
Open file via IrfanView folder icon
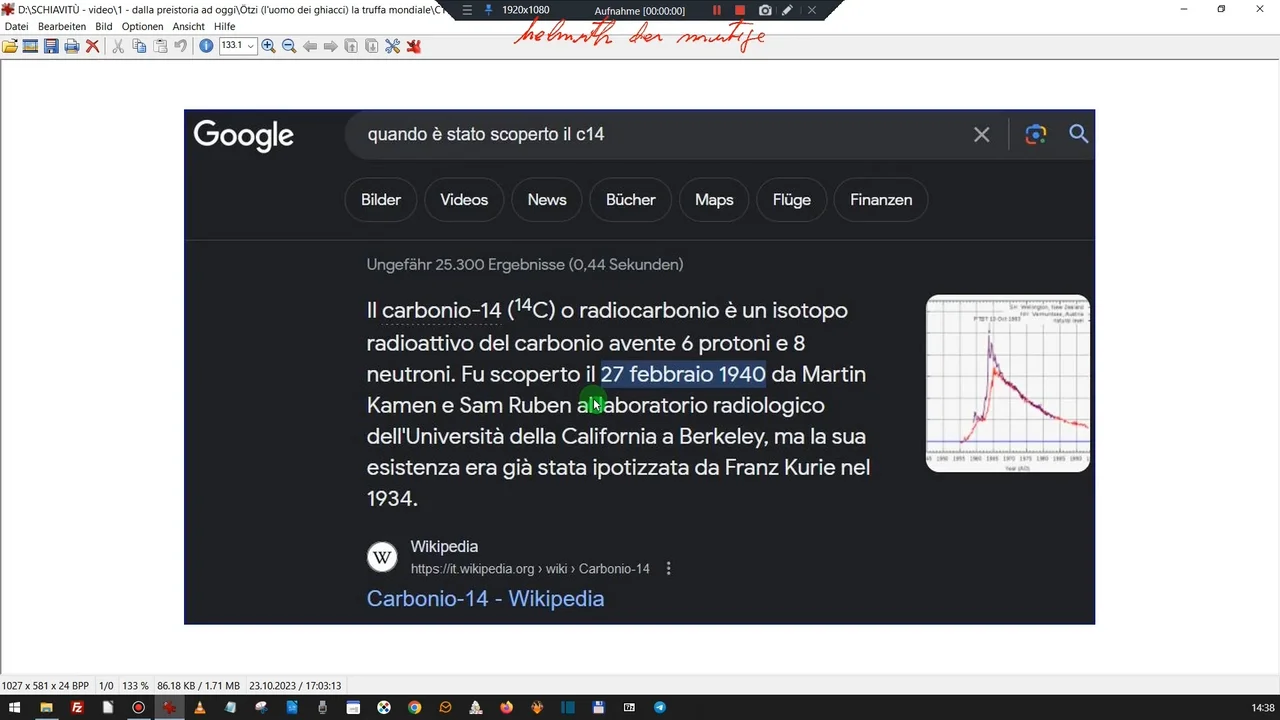click(x=10, y=46)
